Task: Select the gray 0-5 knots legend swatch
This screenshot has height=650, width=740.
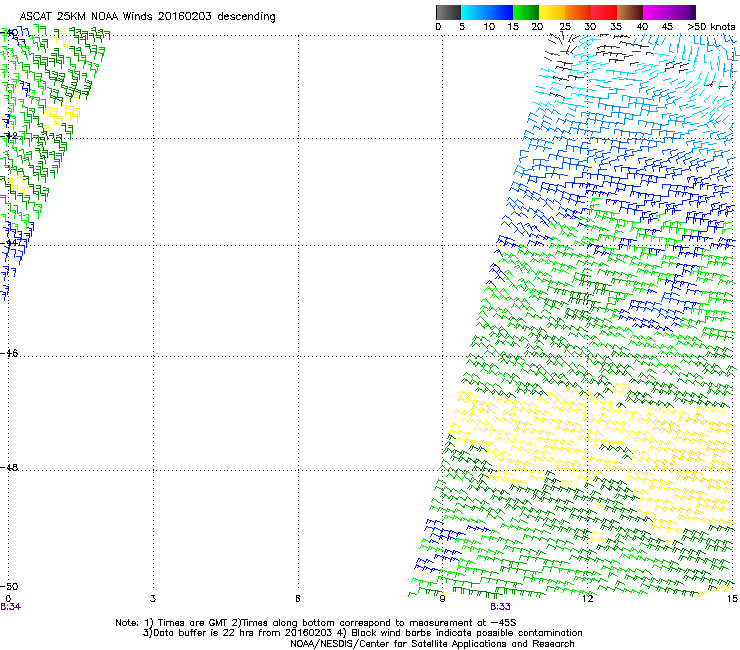Action: [448, 12]
